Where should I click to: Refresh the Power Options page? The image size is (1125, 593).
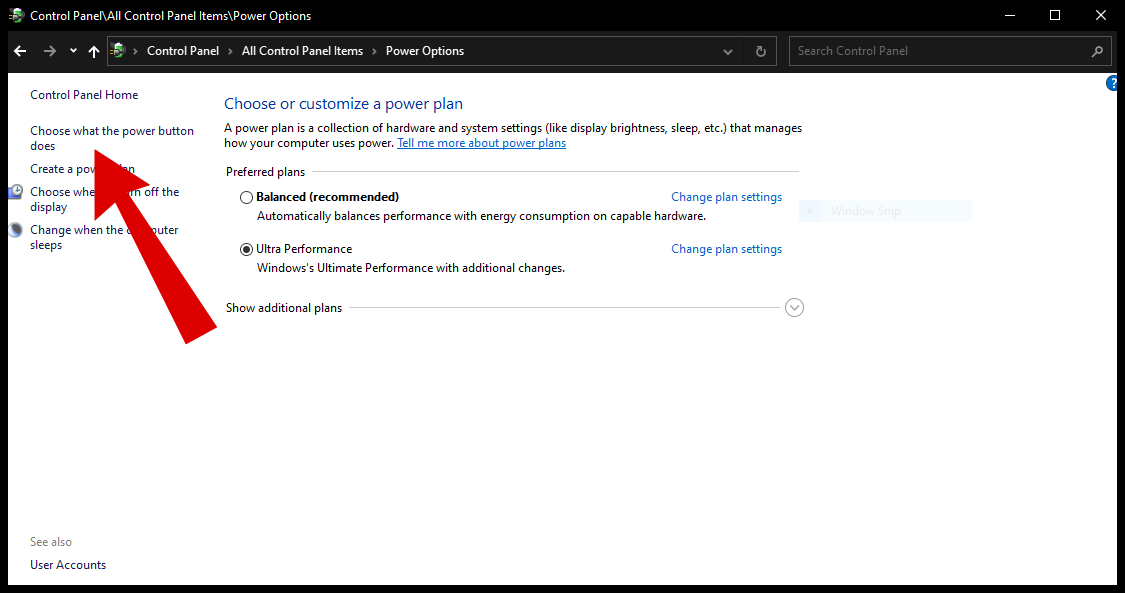click(761, 51)
